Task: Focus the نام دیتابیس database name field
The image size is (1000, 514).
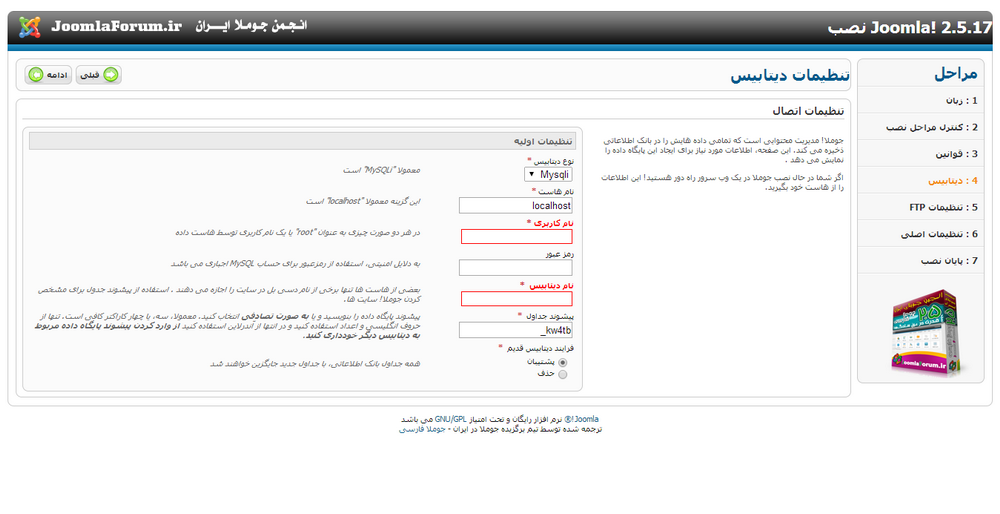Action: [x=516, y=298]
